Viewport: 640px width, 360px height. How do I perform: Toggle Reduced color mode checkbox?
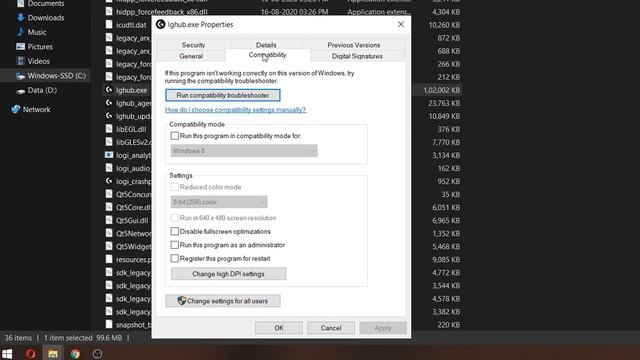pos(175,187)
